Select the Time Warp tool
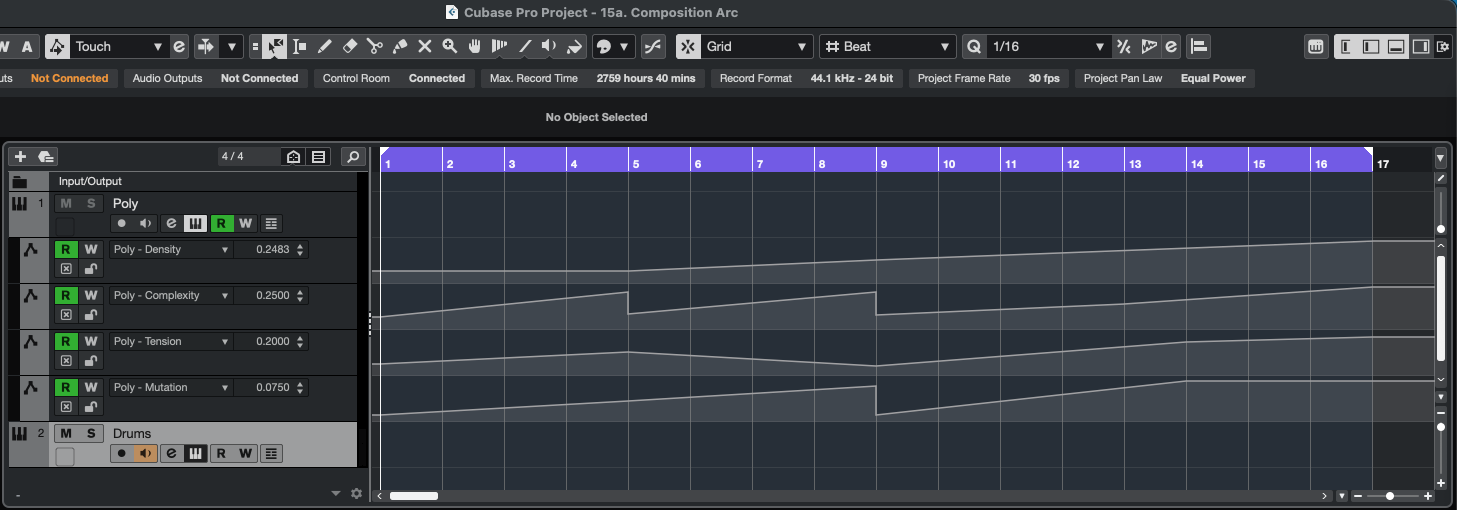Viewport: 1457px width, 510px height. [500, 46]
